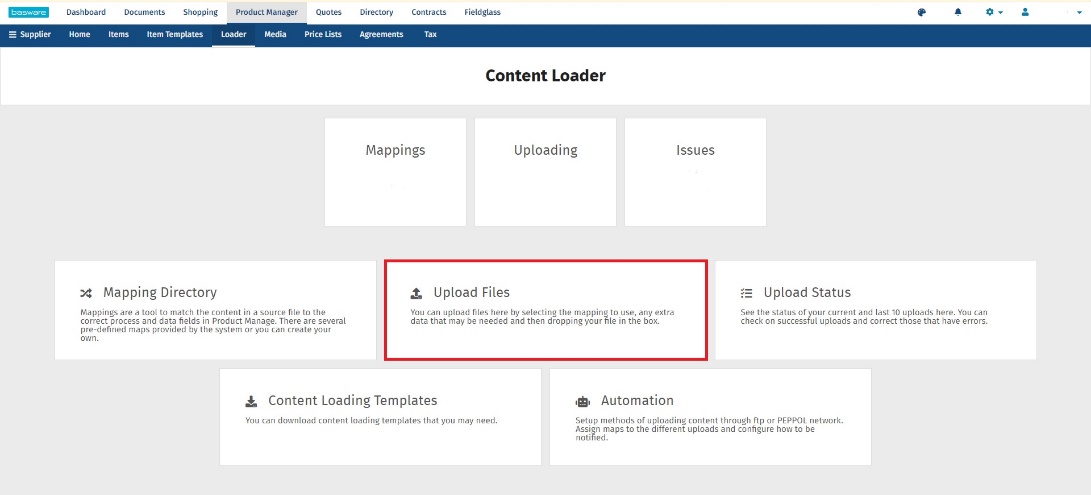The height and width of the screenshot is (495, 1091).
Task: Go to the Dashboard menu
Action: [x=86, y=12]
